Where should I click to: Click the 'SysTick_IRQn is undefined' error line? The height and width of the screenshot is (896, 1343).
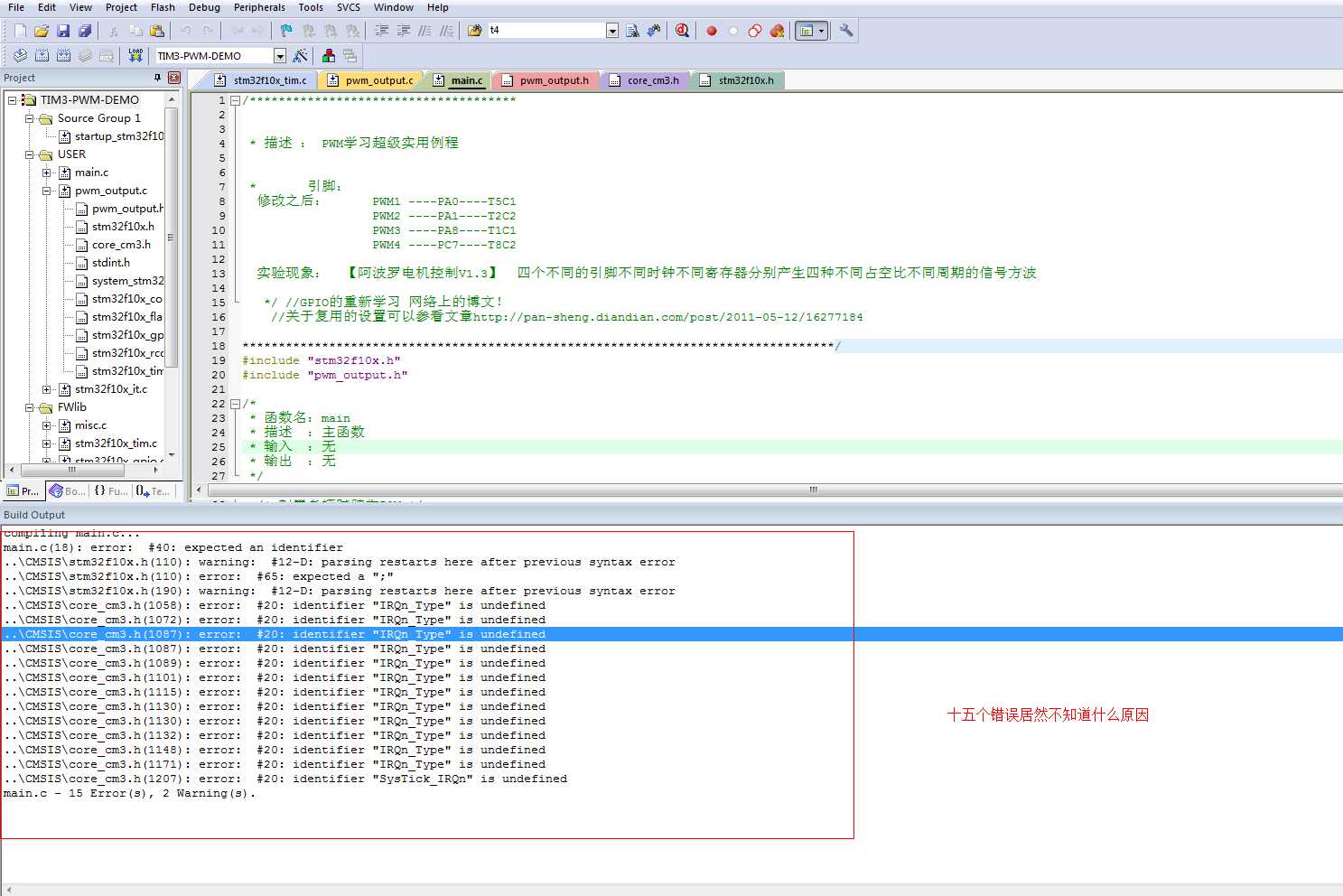(x=285, y=779)
